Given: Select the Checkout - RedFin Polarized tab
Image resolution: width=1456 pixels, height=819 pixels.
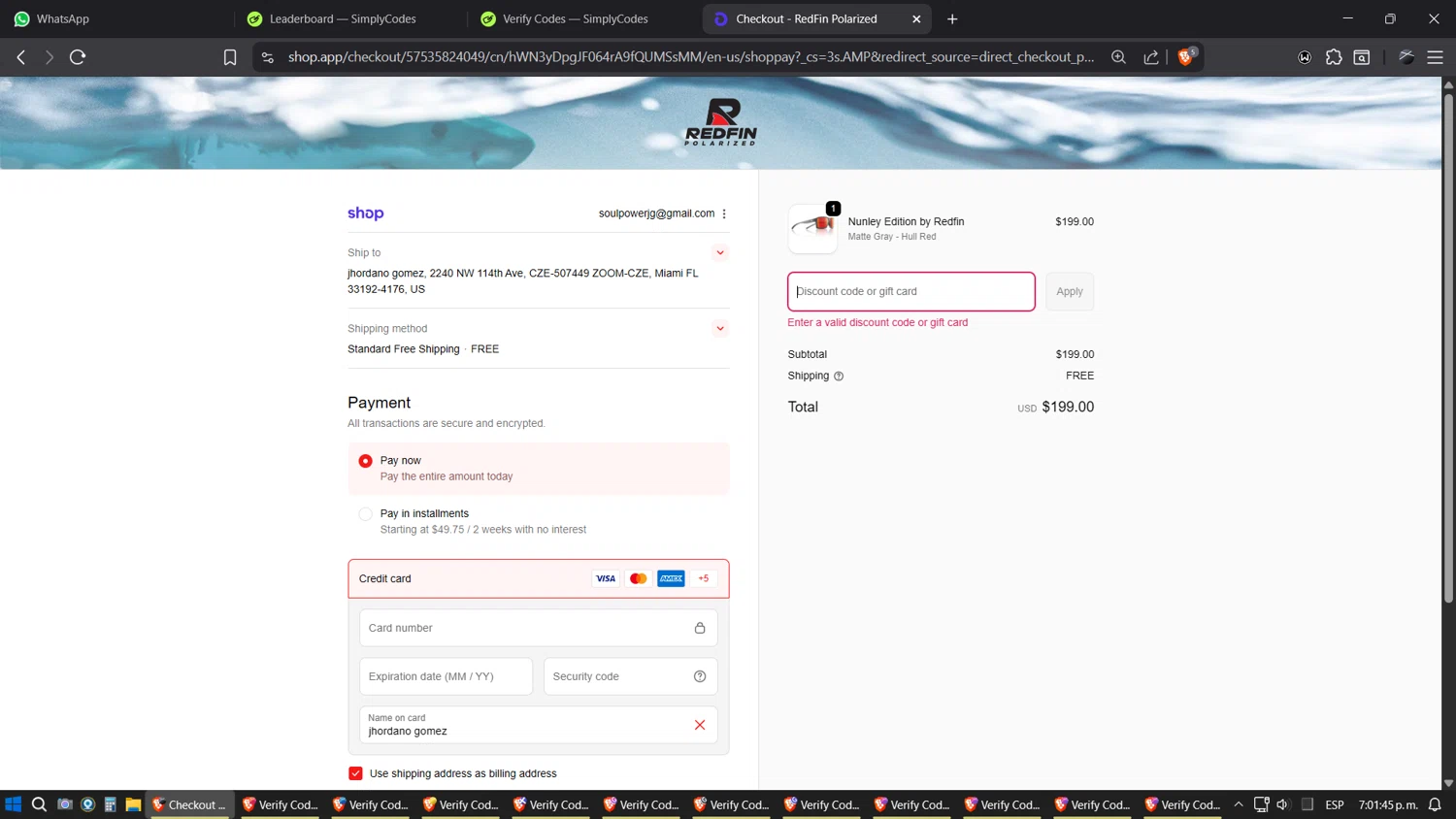Looking at the screenshot, I should tap(817, 18).
